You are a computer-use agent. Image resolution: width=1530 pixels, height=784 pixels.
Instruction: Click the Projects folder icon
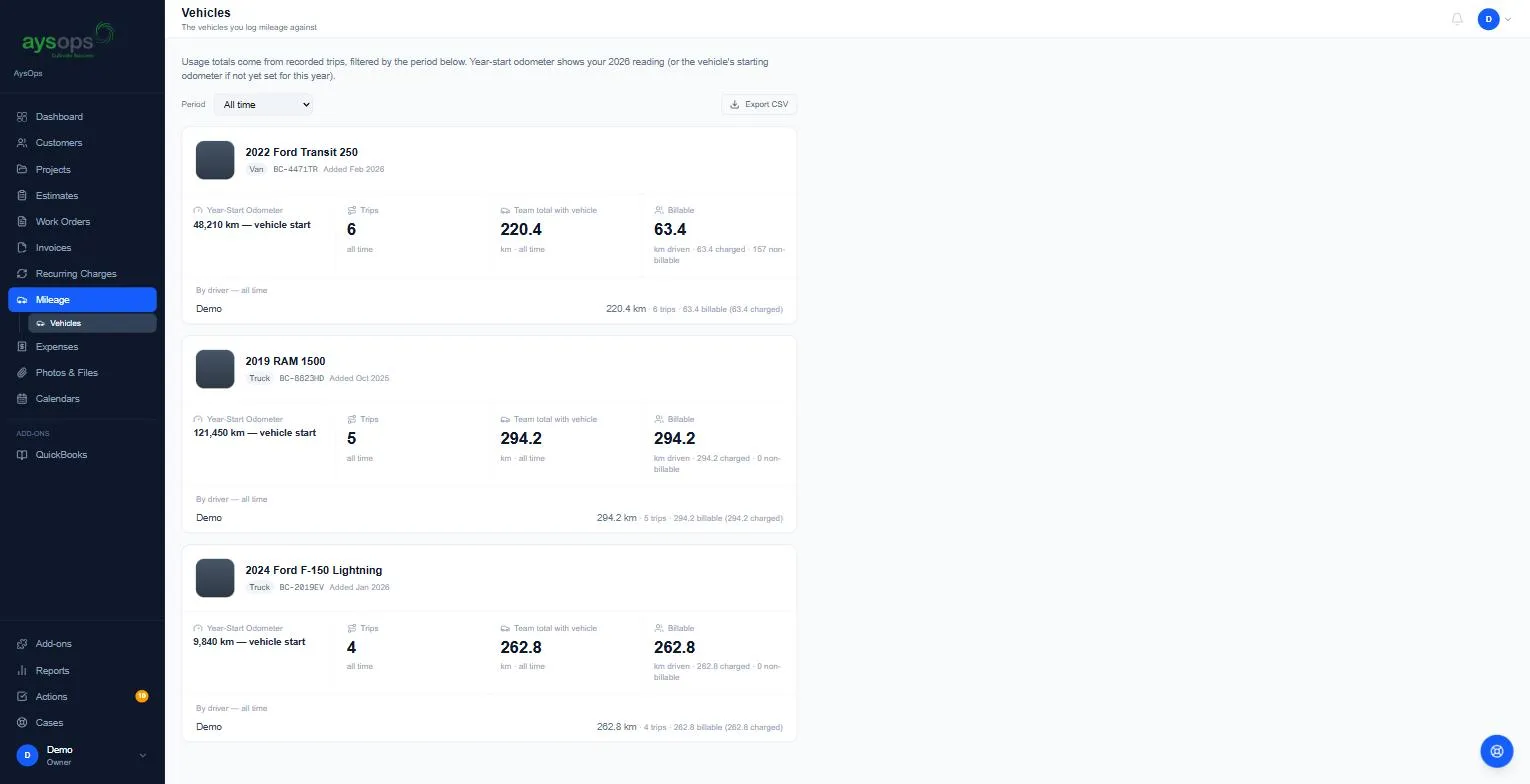22,169
